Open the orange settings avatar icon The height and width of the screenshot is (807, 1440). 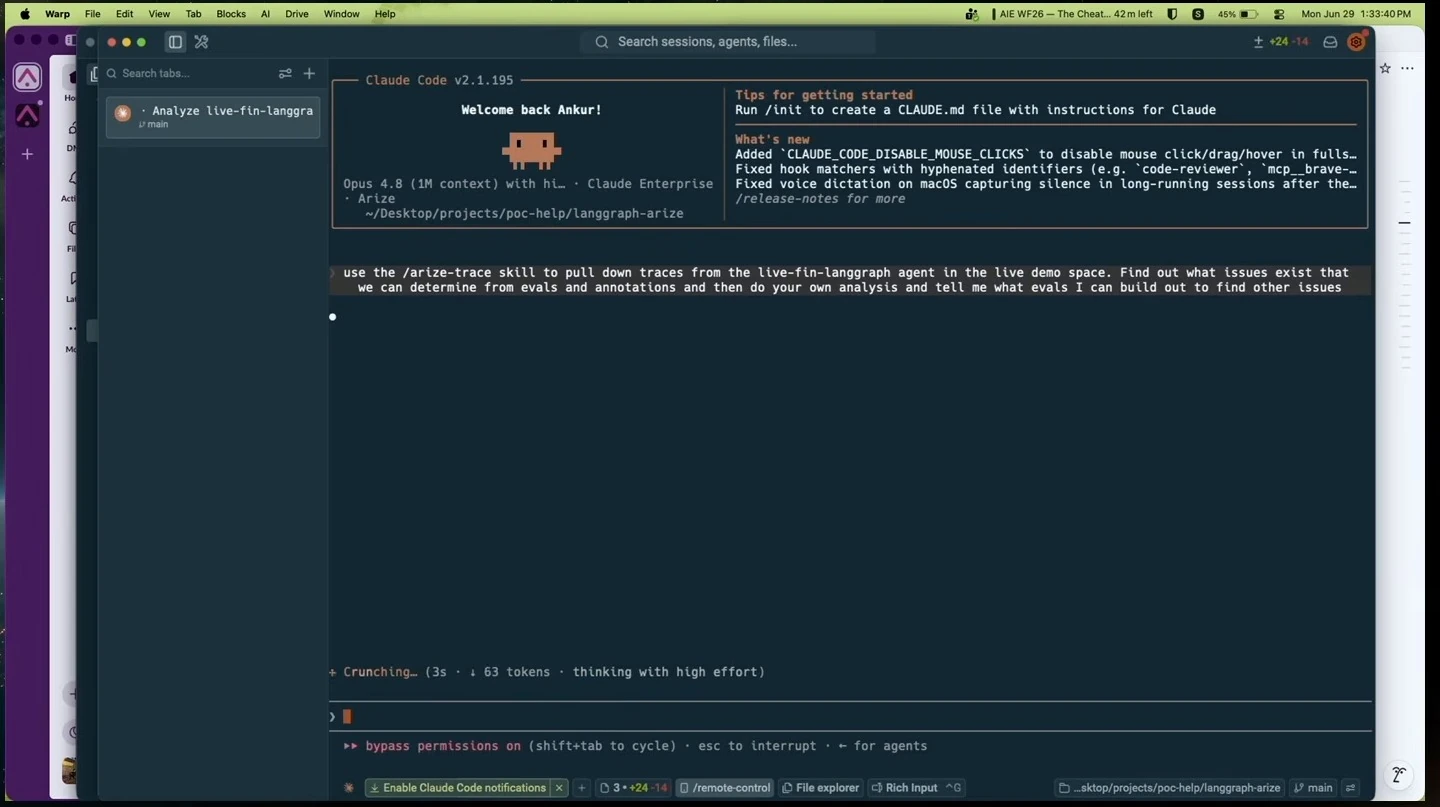[1357, 41]
